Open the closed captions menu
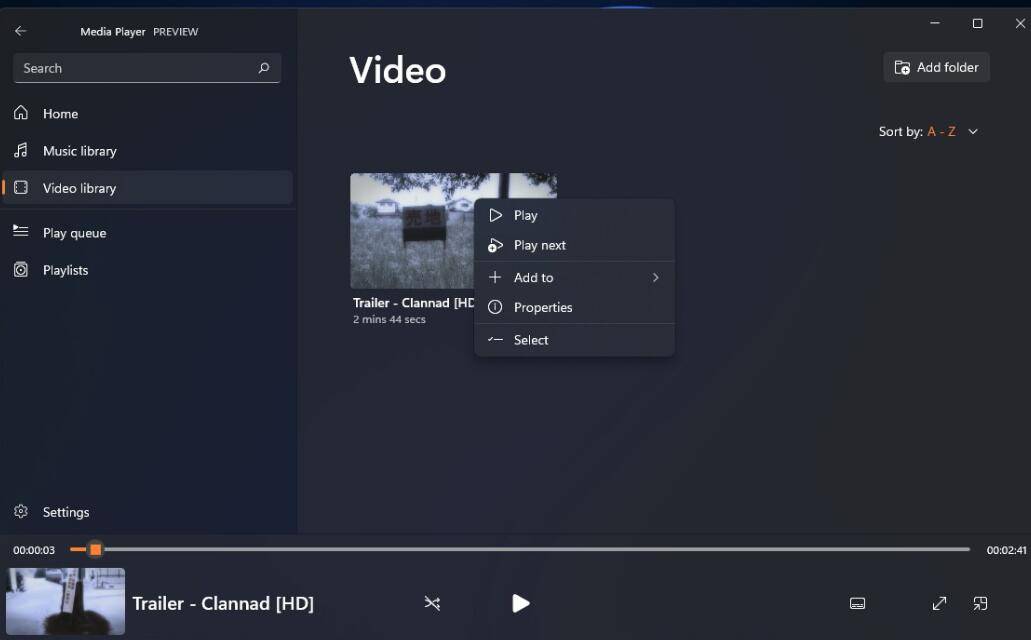This screenshot has width=1031, height=640. (x=857, y=603)
